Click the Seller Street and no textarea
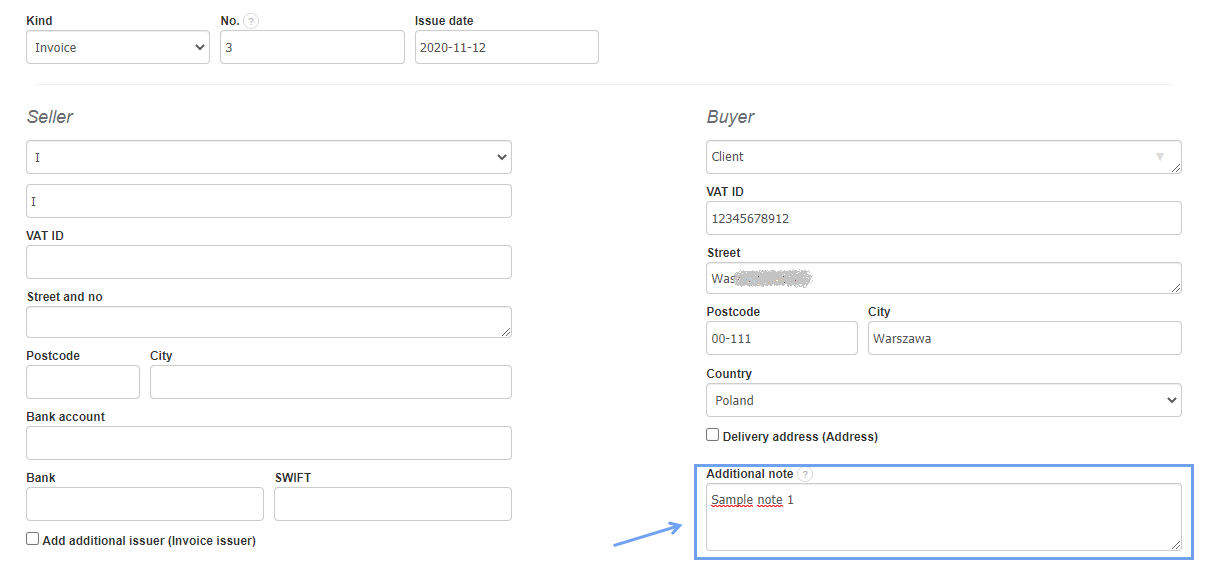The height and width of the screenshot is (562, 1206). tap(269, 322)
